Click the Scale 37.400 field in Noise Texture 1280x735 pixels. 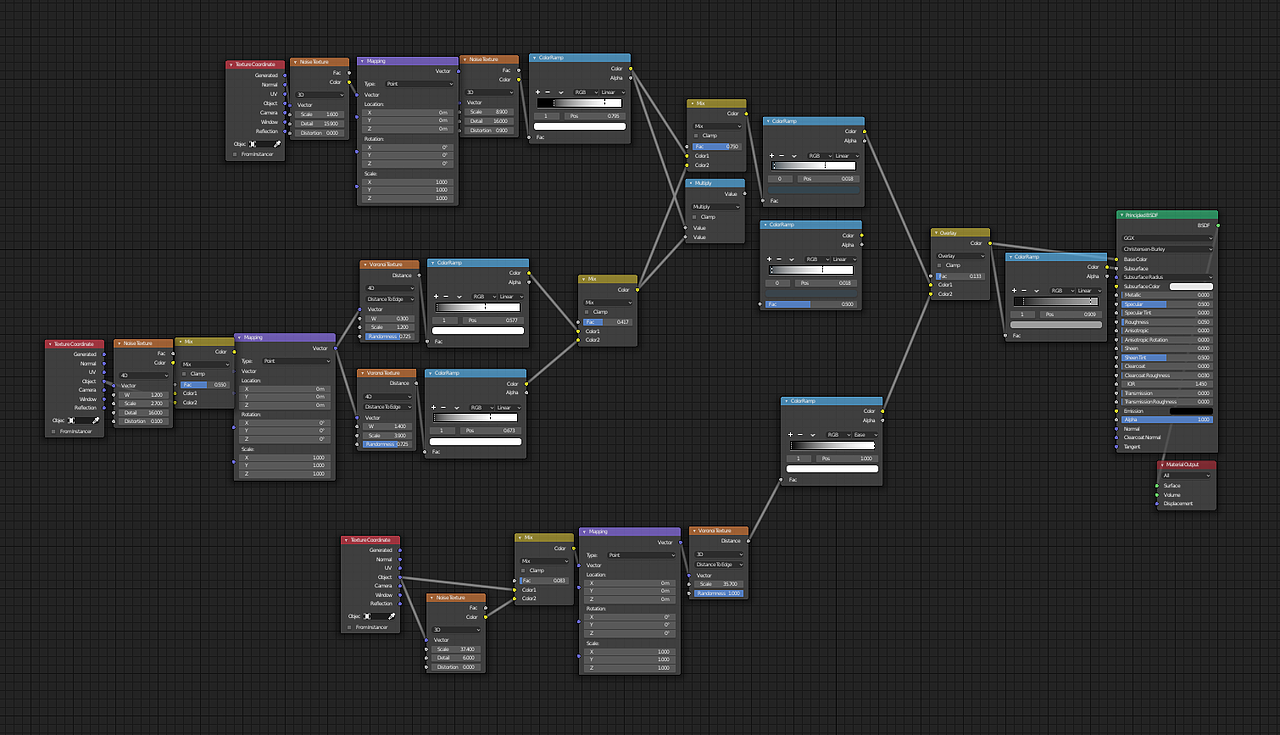pyautogui.click(x=456, y=649)
